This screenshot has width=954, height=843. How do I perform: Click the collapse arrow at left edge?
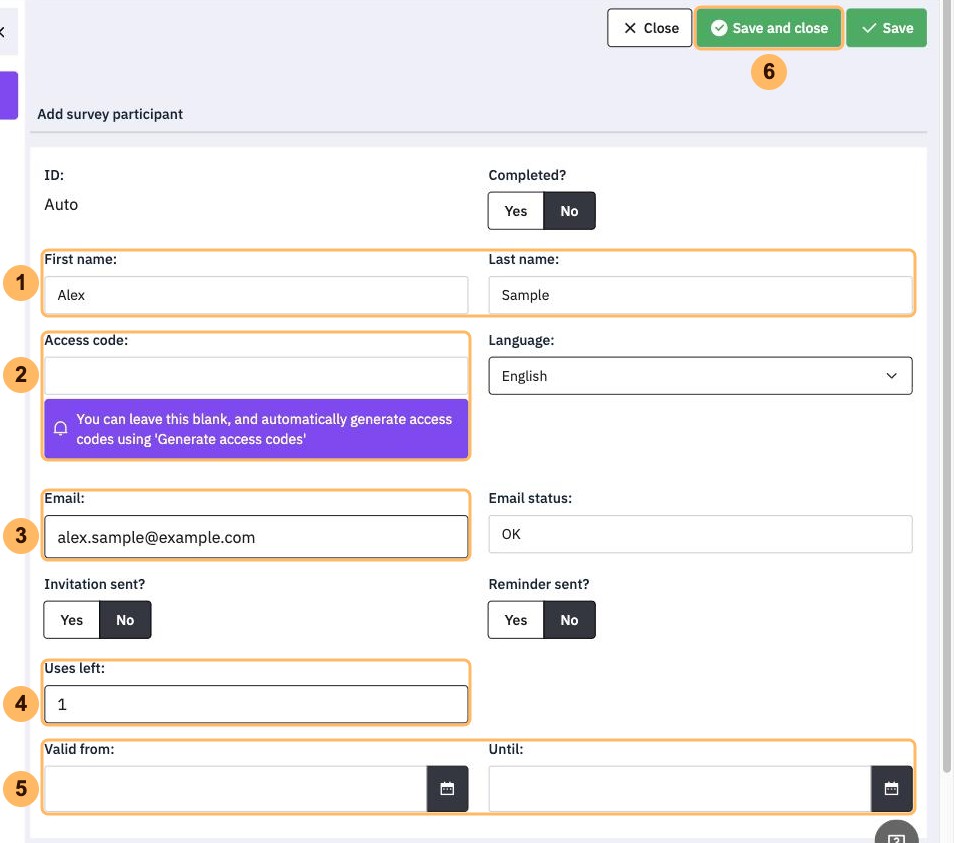(3, 32)
